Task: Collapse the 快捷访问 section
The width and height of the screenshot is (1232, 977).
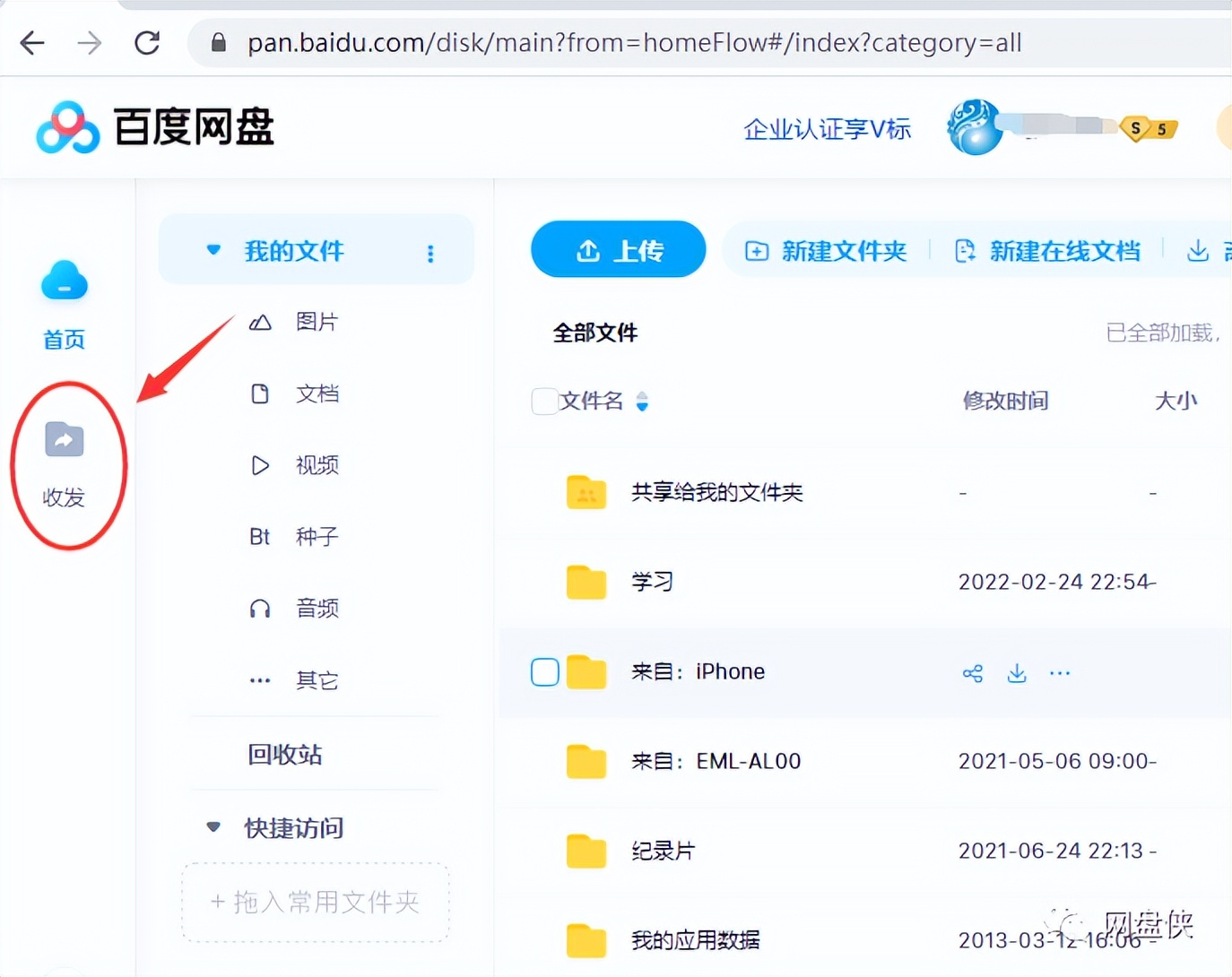Action: click(x=213, y=827)
